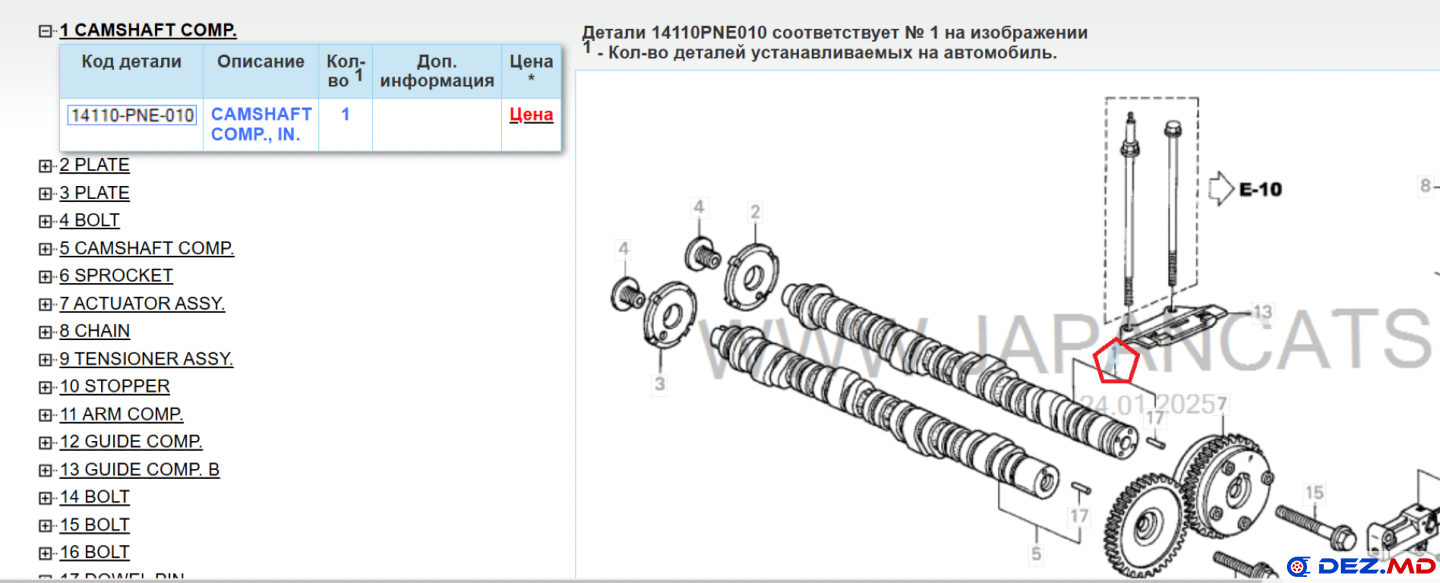Expand the 7 ACTUATOR ASSY. node

click(x=45, y=304)
